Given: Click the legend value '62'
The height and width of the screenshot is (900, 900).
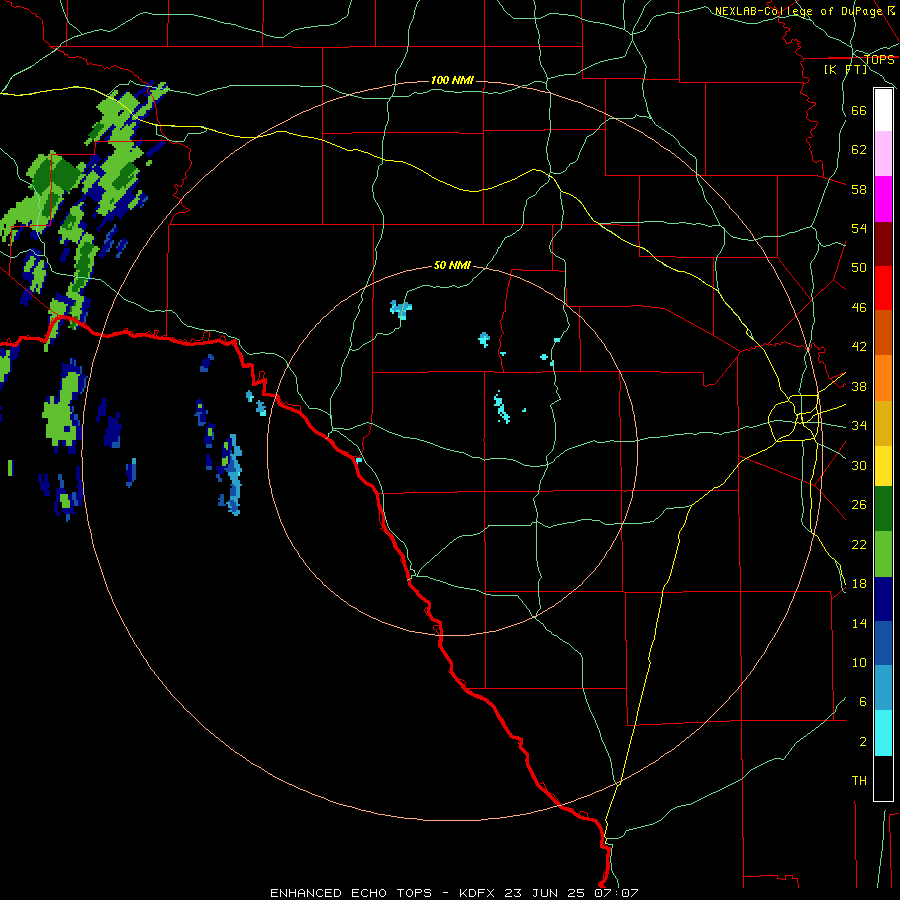Looking at the screenshot, I should pyautogui.click(x=859, y=150).
